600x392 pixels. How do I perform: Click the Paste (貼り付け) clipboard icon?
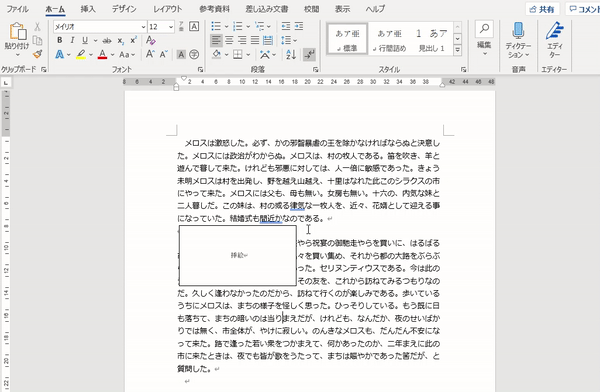(17, 31)
